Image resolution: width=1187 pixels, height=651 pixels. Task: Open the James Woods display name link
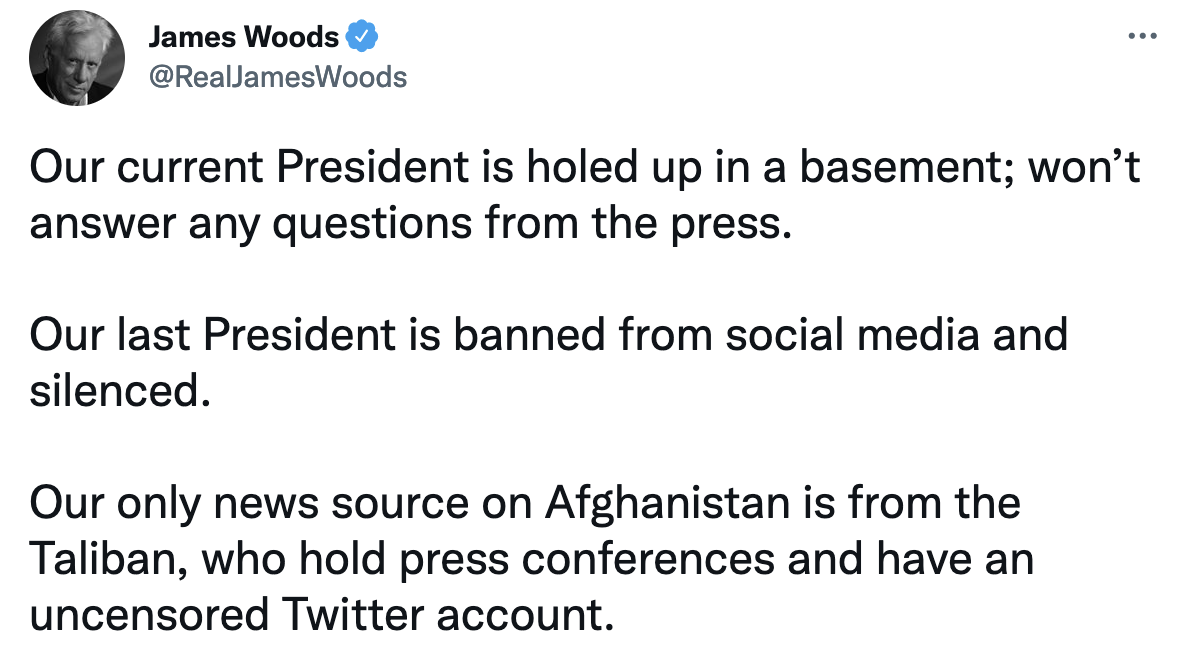[243, 39]
